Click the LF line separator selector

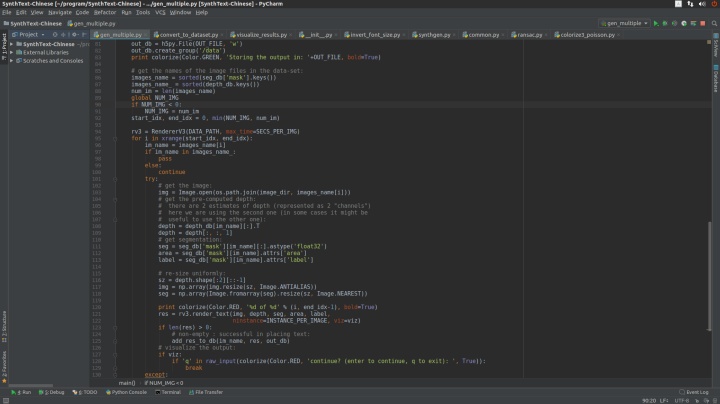pos(664,400)
